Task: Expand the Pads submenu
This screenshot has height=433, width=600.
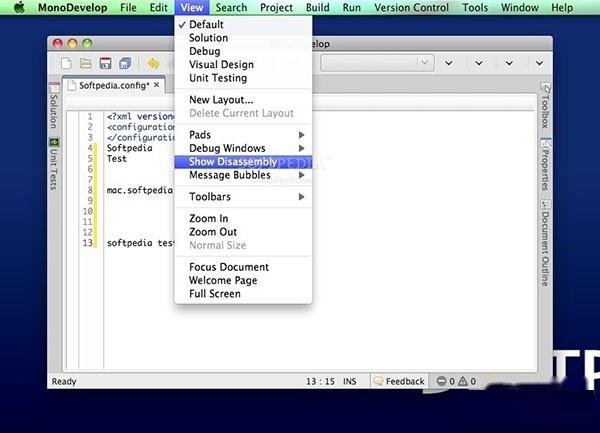Action: pos(243,135)
